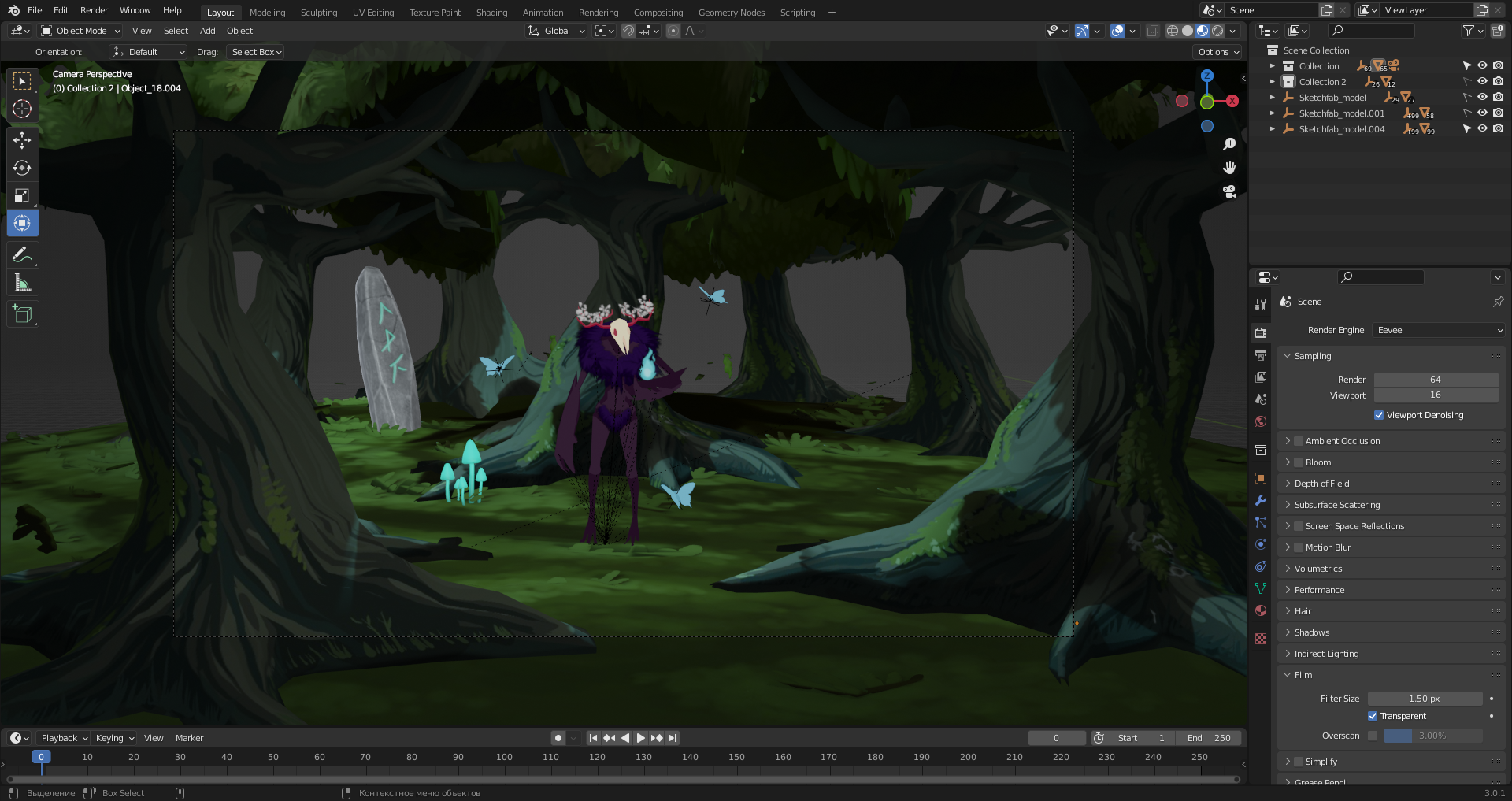Switch to the Shading workspace tab
The image size is (1512, 801).
point(491,13)
